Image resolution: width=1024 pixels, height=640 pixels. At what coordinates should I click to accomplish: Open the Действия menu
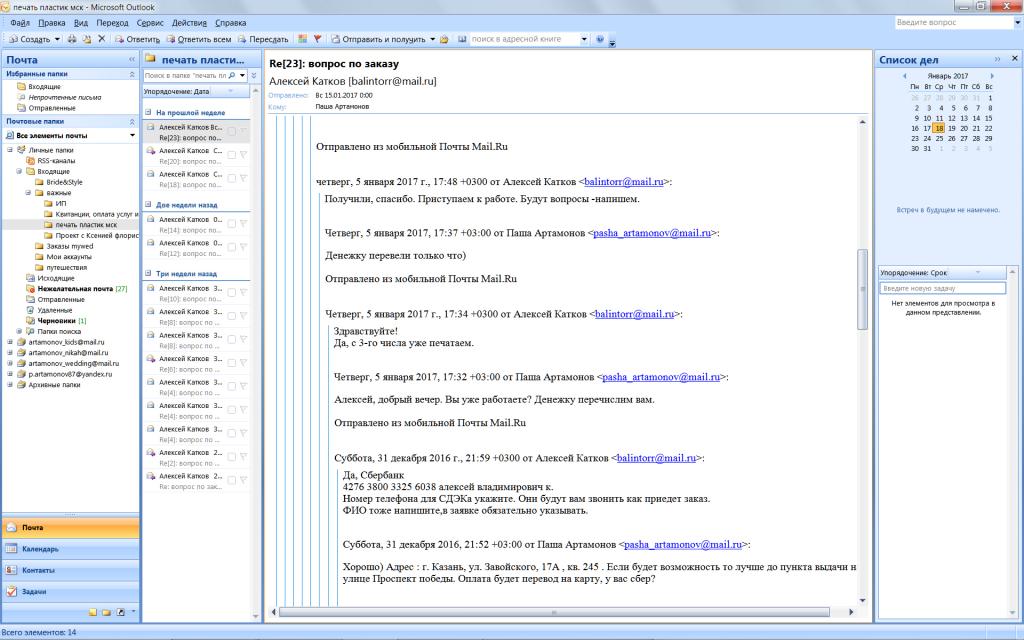189,23
